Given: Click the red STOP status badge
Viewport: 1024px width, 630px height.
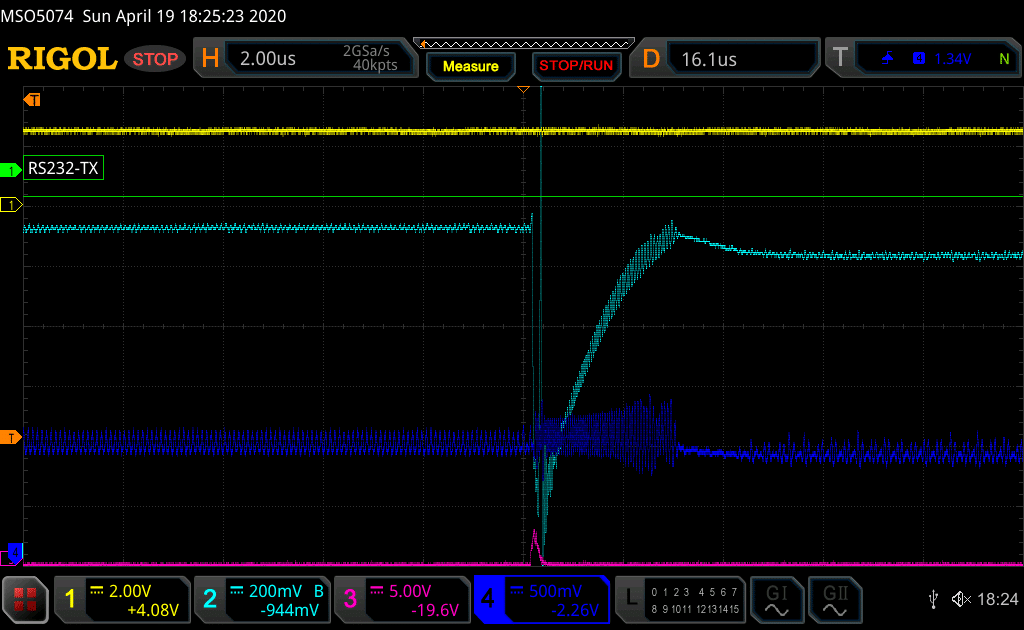Looking at the screenshot, I should pyautogui.click(x=156, y=59).
